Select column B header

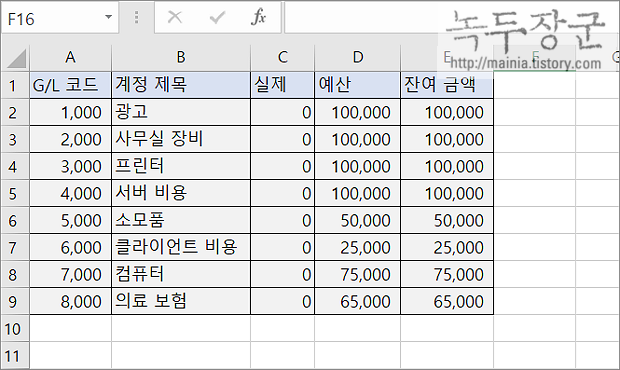(181, 58)
